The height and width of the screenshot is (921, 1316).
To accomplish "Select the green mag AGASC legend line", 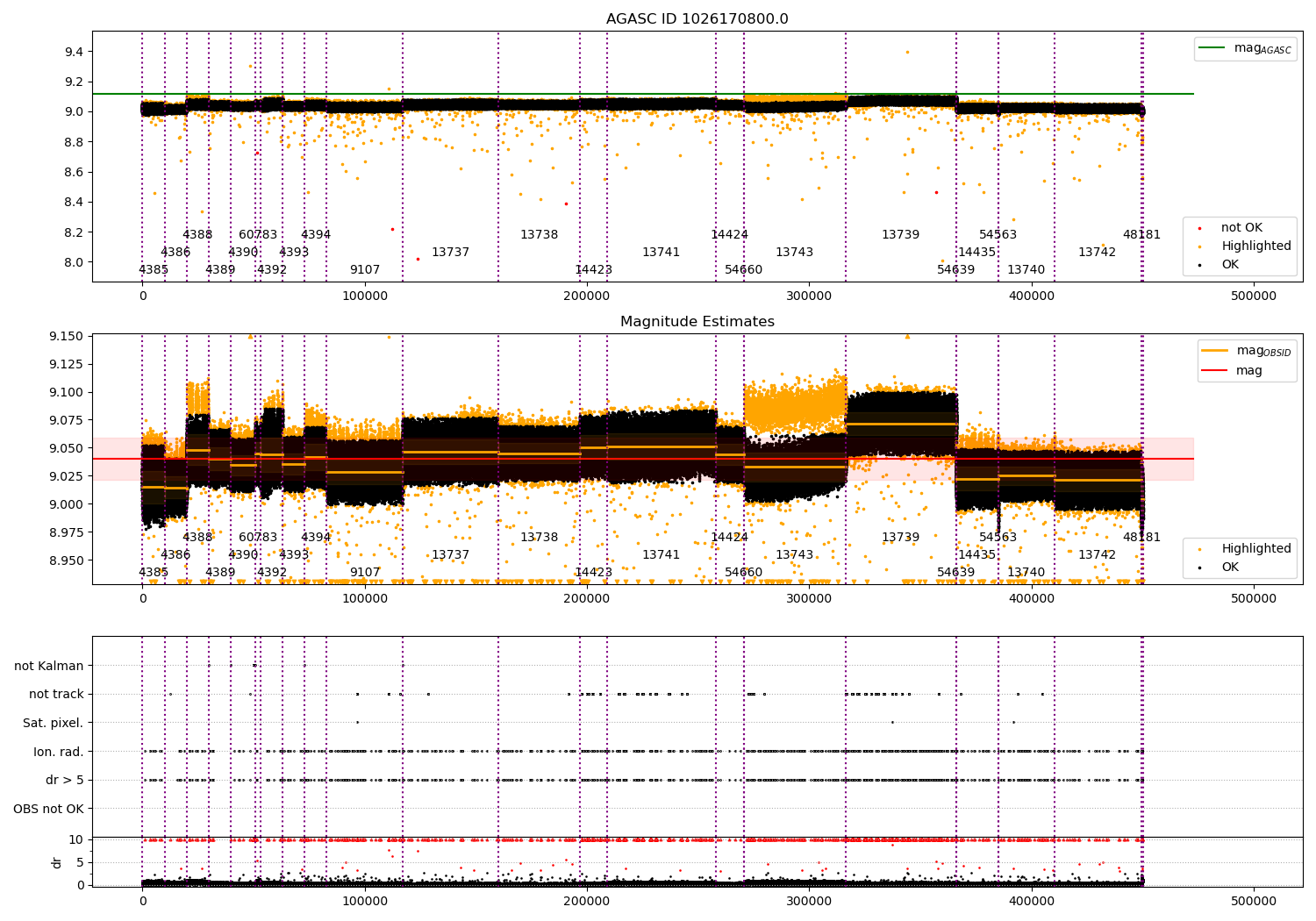I will (x=1212, y=48).
